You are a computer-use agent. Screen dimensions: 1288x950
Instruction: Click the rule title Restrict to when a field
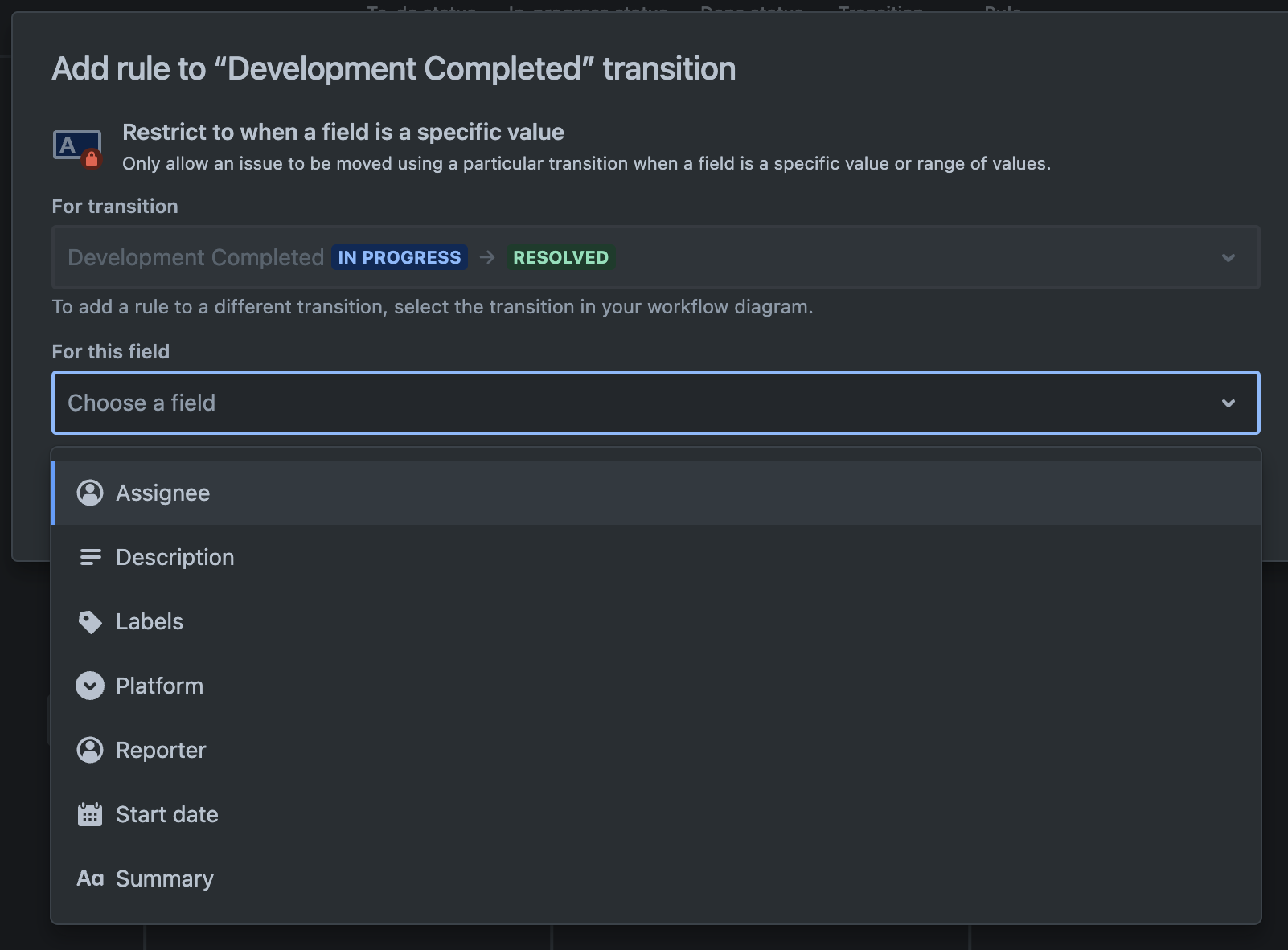[343, 132]
